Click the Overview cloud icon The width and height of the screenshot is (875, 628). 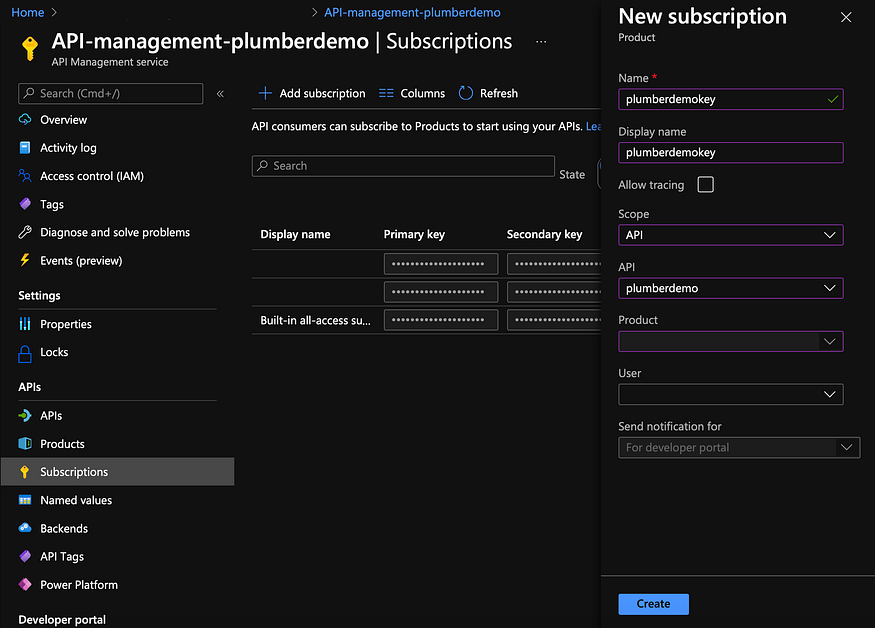[25, 119]
